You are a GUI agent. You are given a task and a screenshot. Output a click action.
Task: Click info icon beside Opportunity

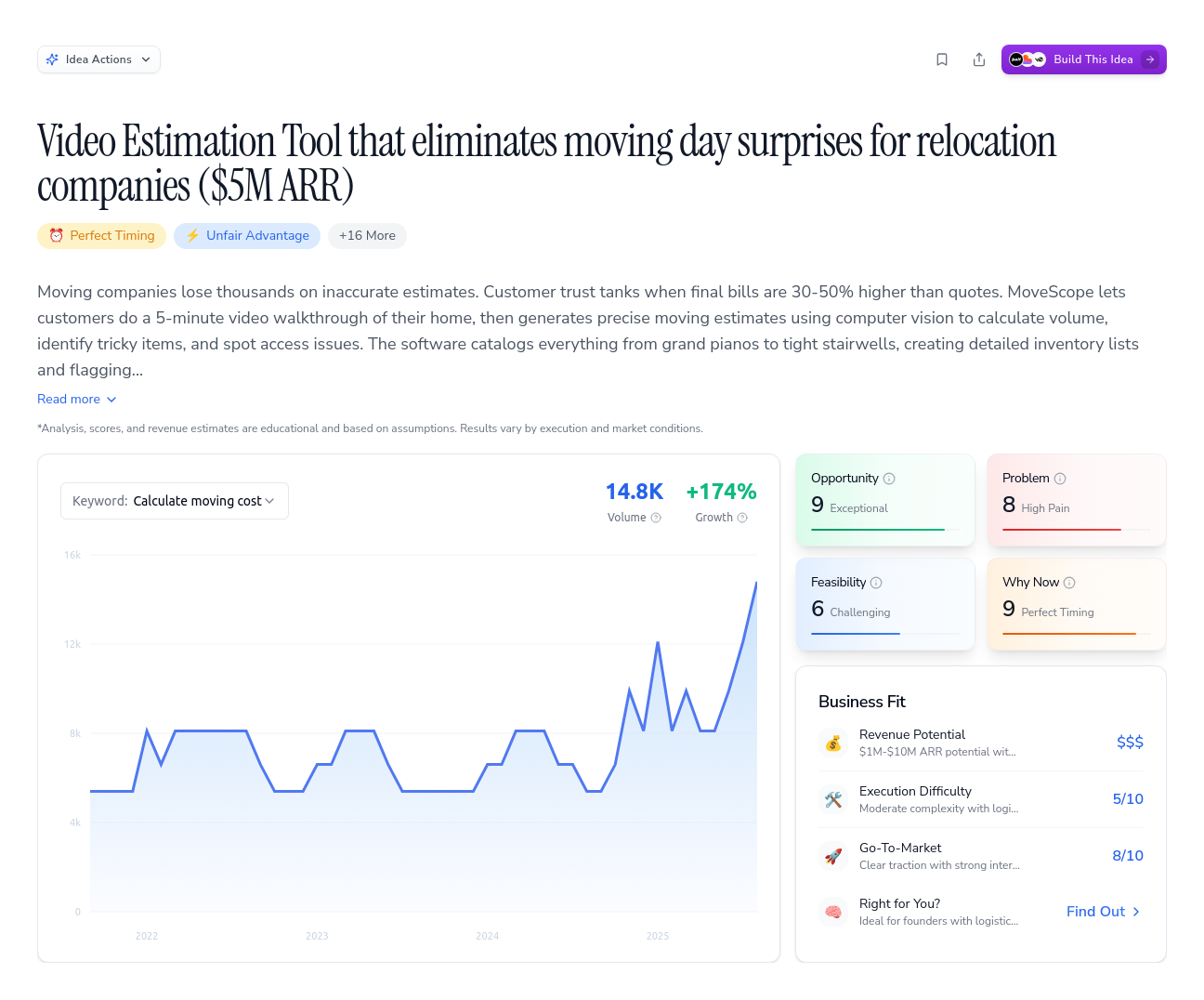[889, 479]
